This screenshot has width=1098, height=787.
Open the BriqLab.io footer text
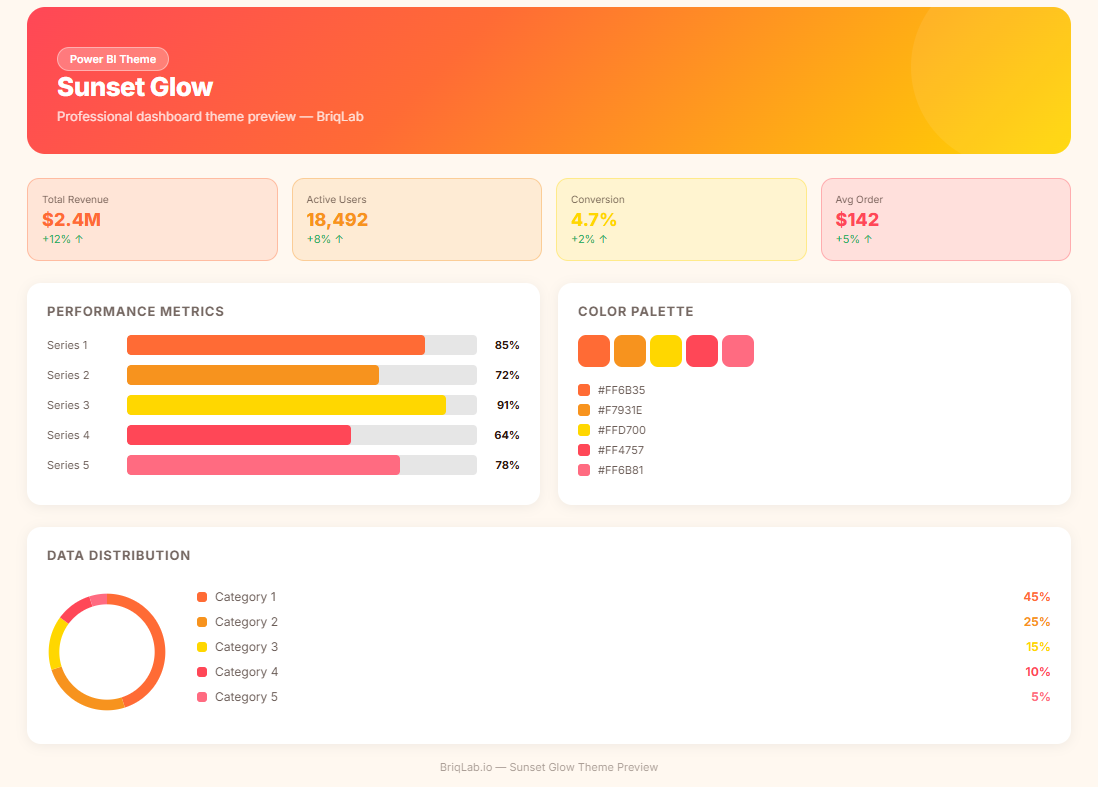[549, 767]
